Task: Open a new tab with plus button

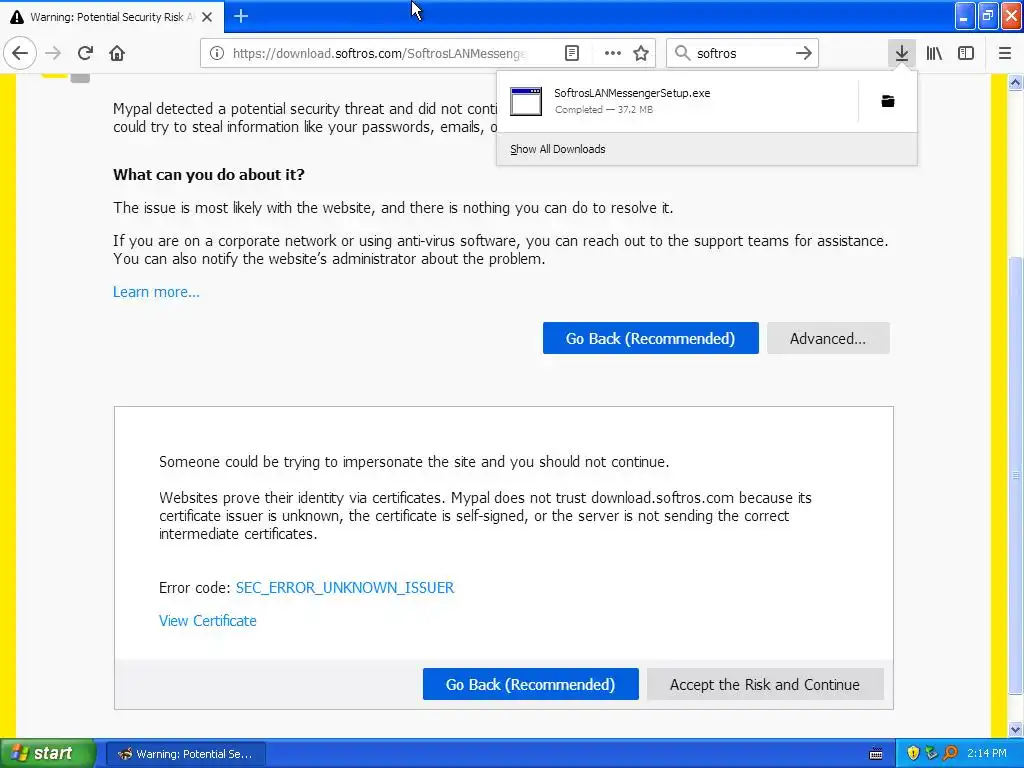Action: point(241,16)
